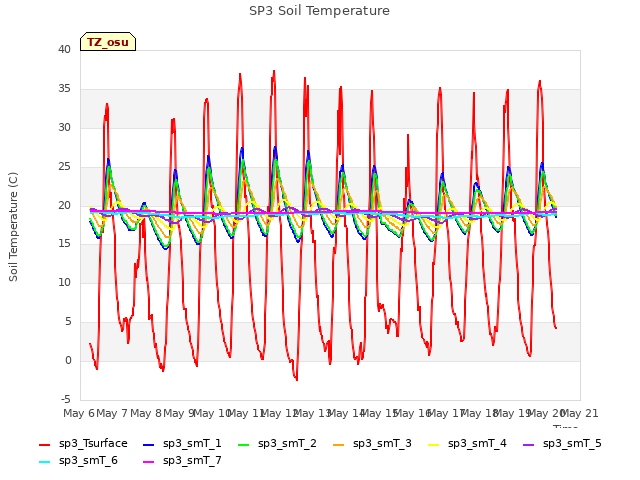Click the green sp3_smT_2 legend swatch
Viewport: 640px width, 480px height.
coord(244,444)
